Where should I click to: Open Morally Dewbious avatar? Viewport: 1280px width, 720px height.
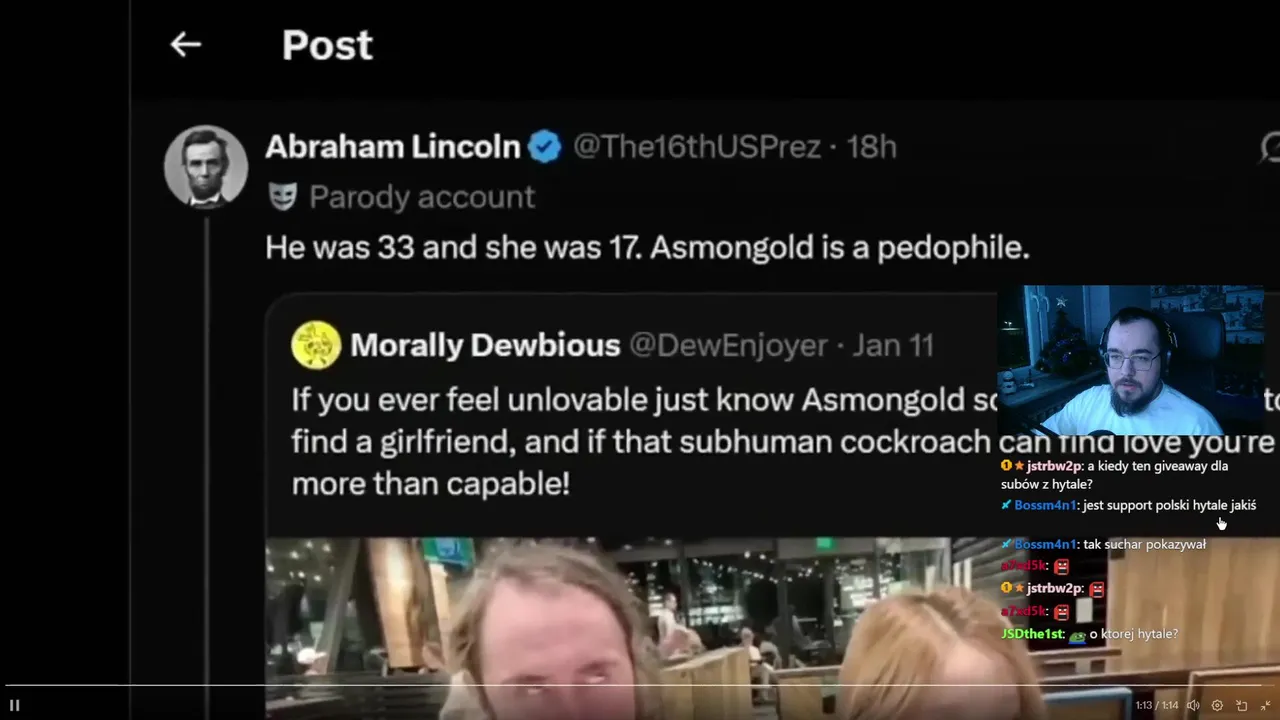[316, 345]
